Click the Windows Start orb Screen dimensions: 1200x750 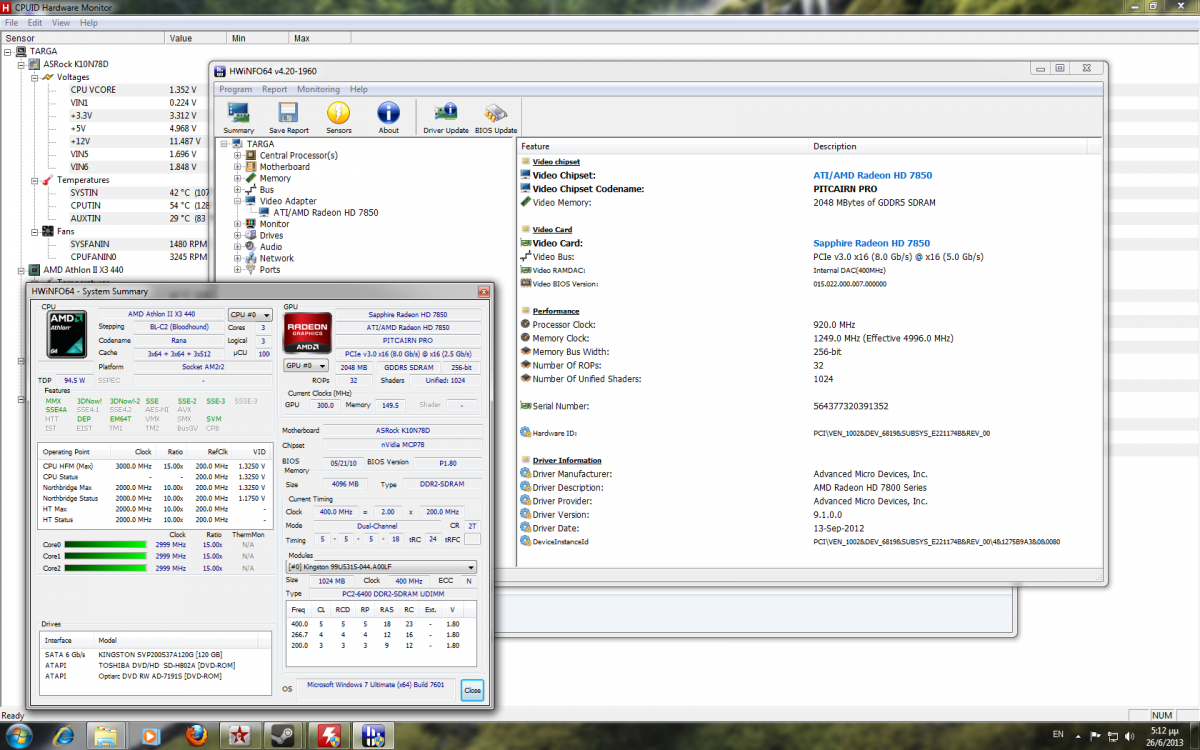point(20,736)
